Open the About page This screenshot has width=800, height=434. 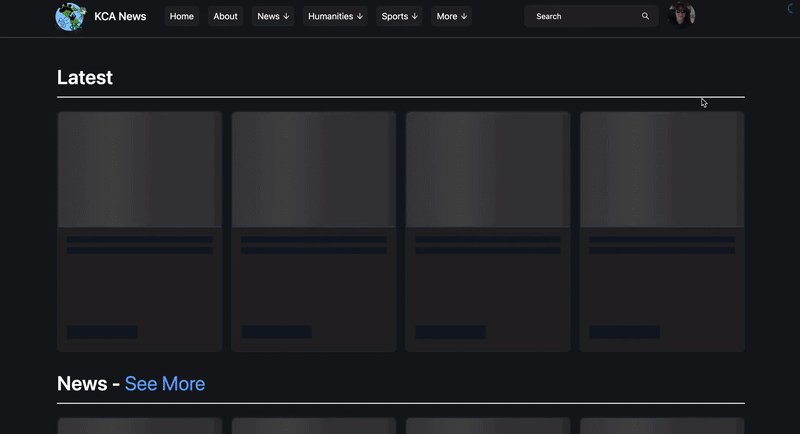click(x=225, y=16)
